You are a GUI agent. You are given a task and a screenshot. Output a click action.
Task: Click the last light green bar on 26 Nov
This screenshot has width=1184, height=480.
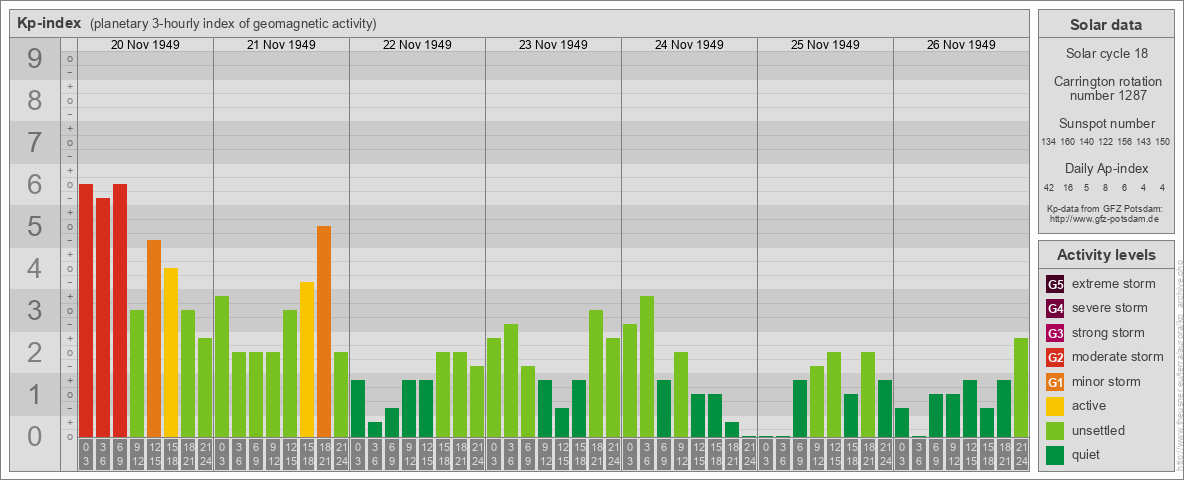pos(1021,387)
